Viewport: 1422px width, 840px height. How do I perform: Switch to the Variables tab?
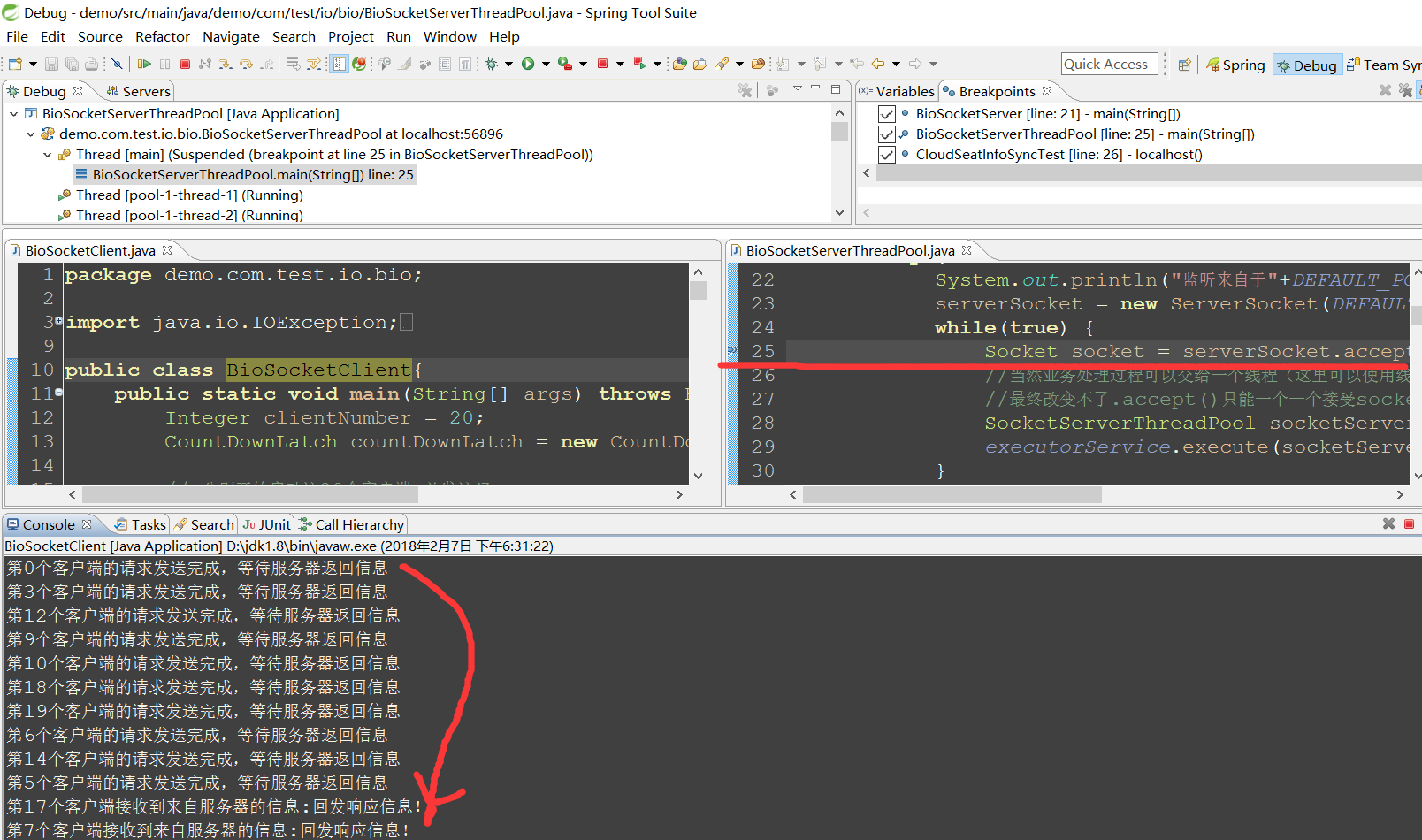[x=897, y=91]
